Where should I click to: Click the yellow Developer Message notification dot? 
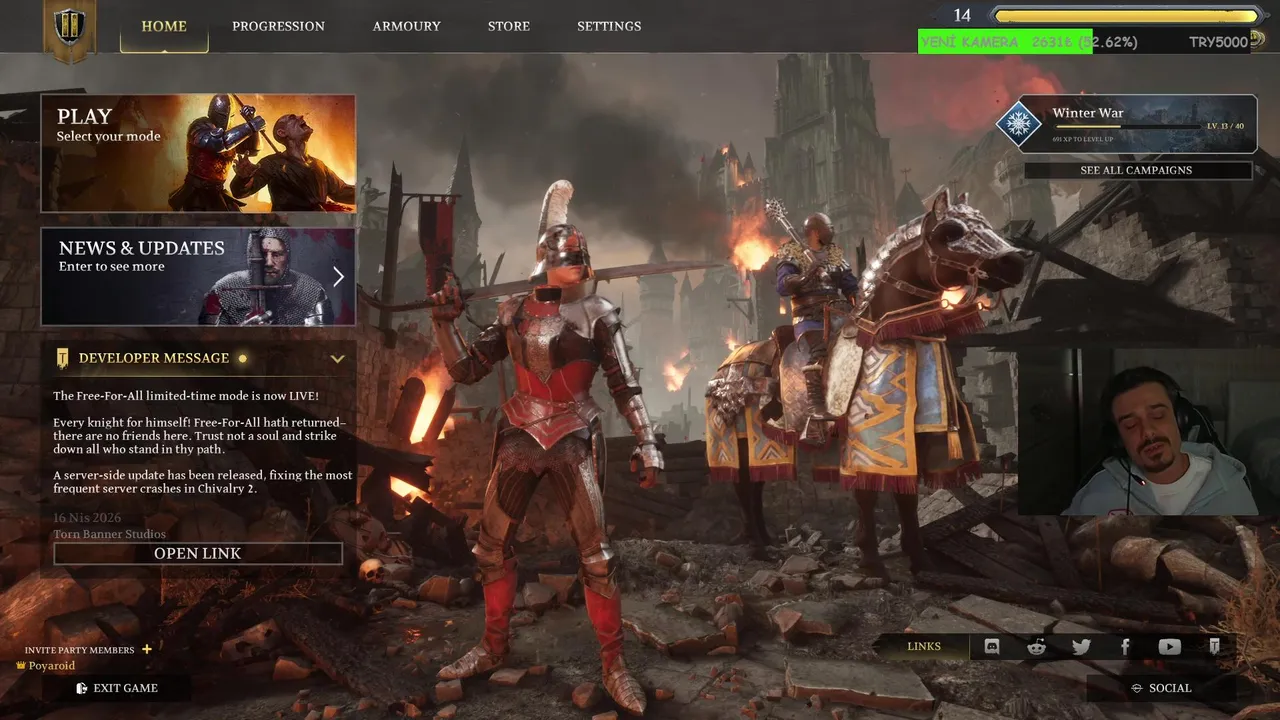[x=242, y=358]
